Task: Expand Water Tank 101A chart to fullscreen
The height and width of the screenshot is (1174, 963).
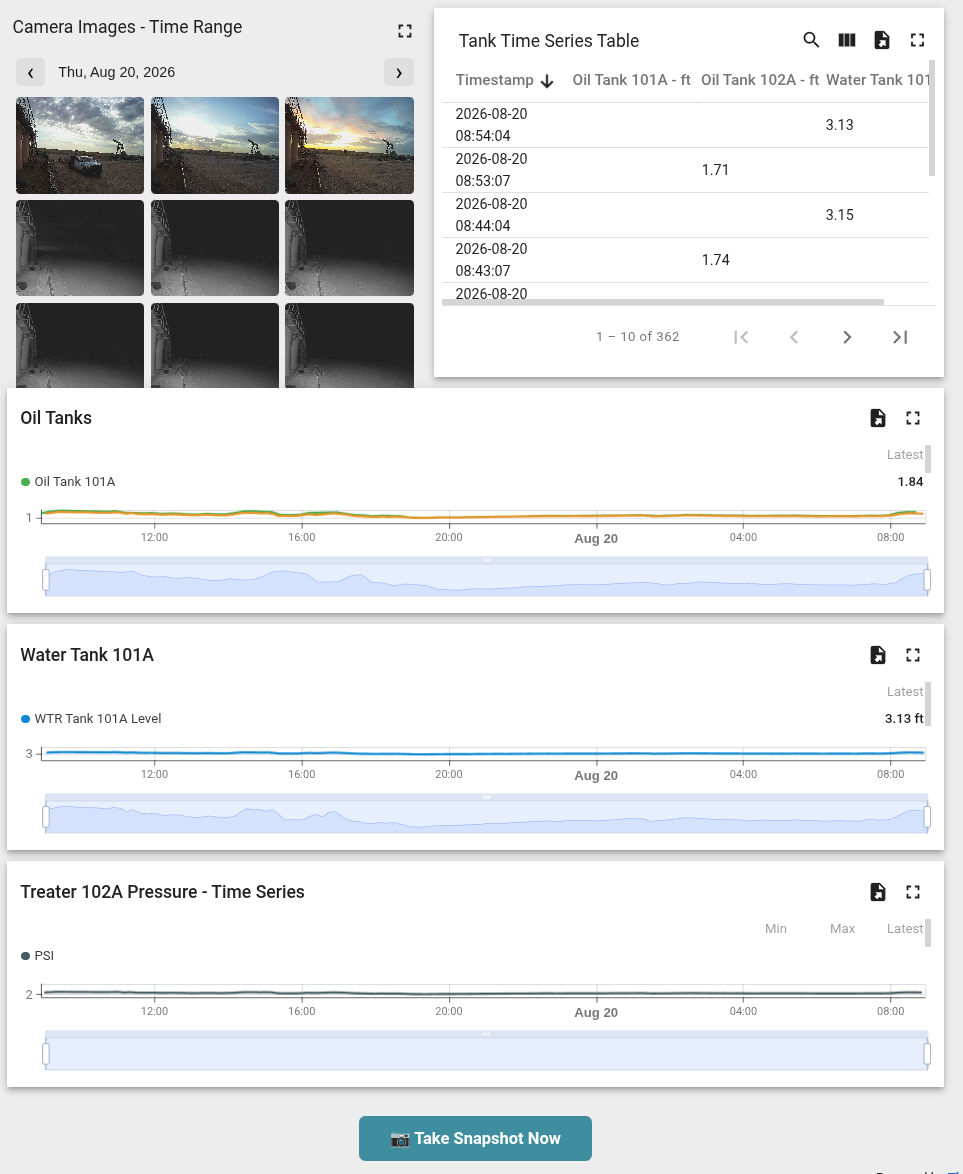Action: click(x=913, y=655)
